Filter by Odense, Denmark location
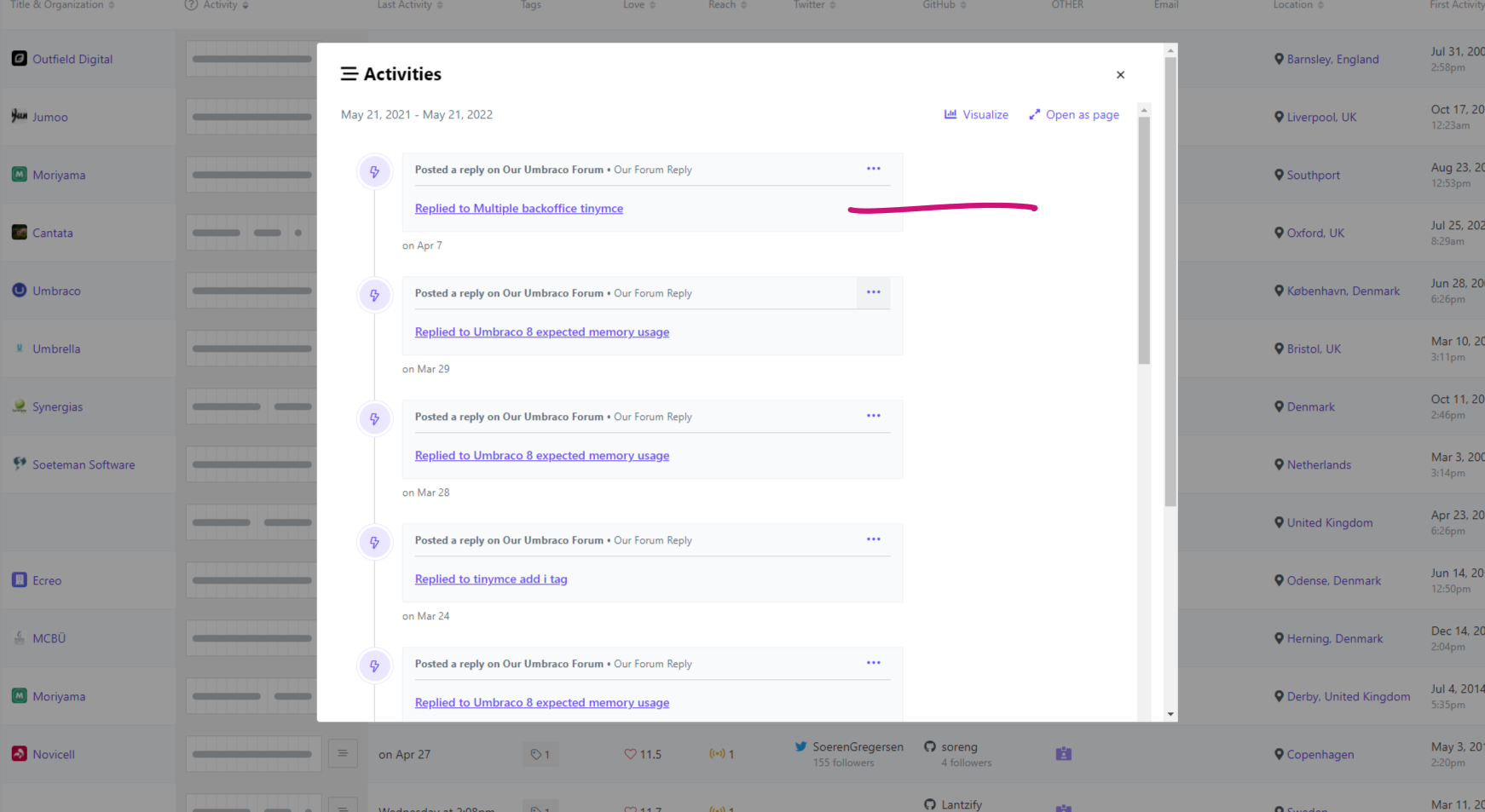Viewport: 1485px width, 812px height. click(1333, 580)
